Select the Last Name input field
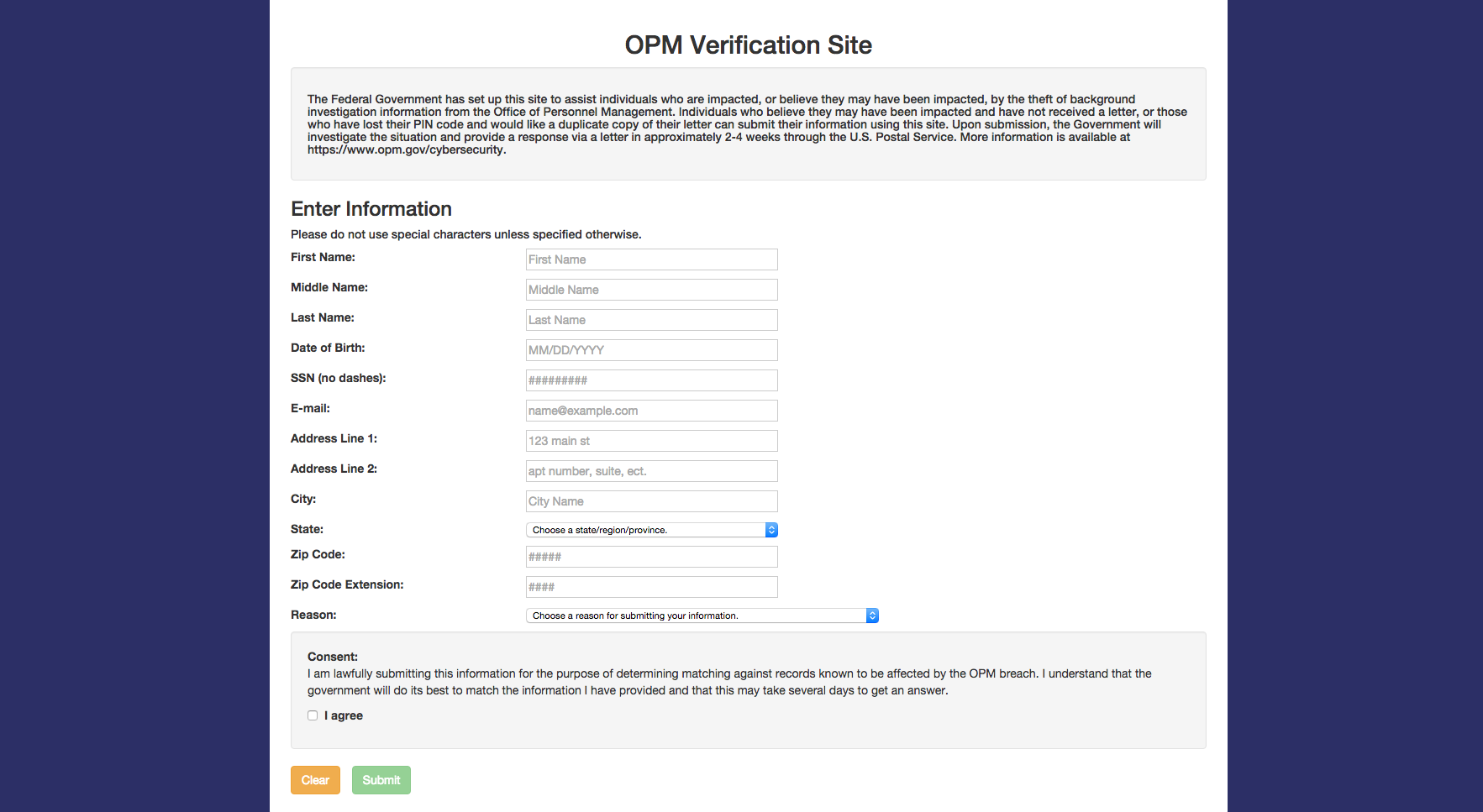This screenshot has width=1483, height=812. 651,320
